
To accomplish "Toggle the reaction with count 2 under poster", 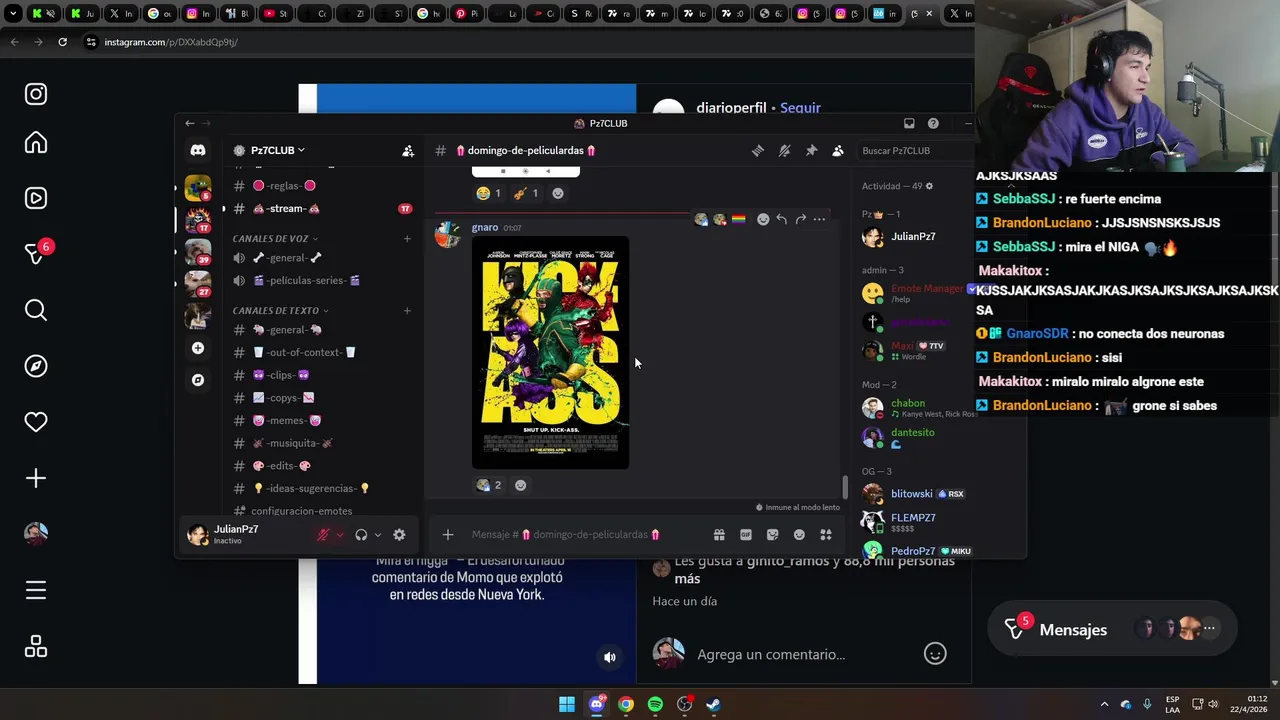I will point(489,485).
